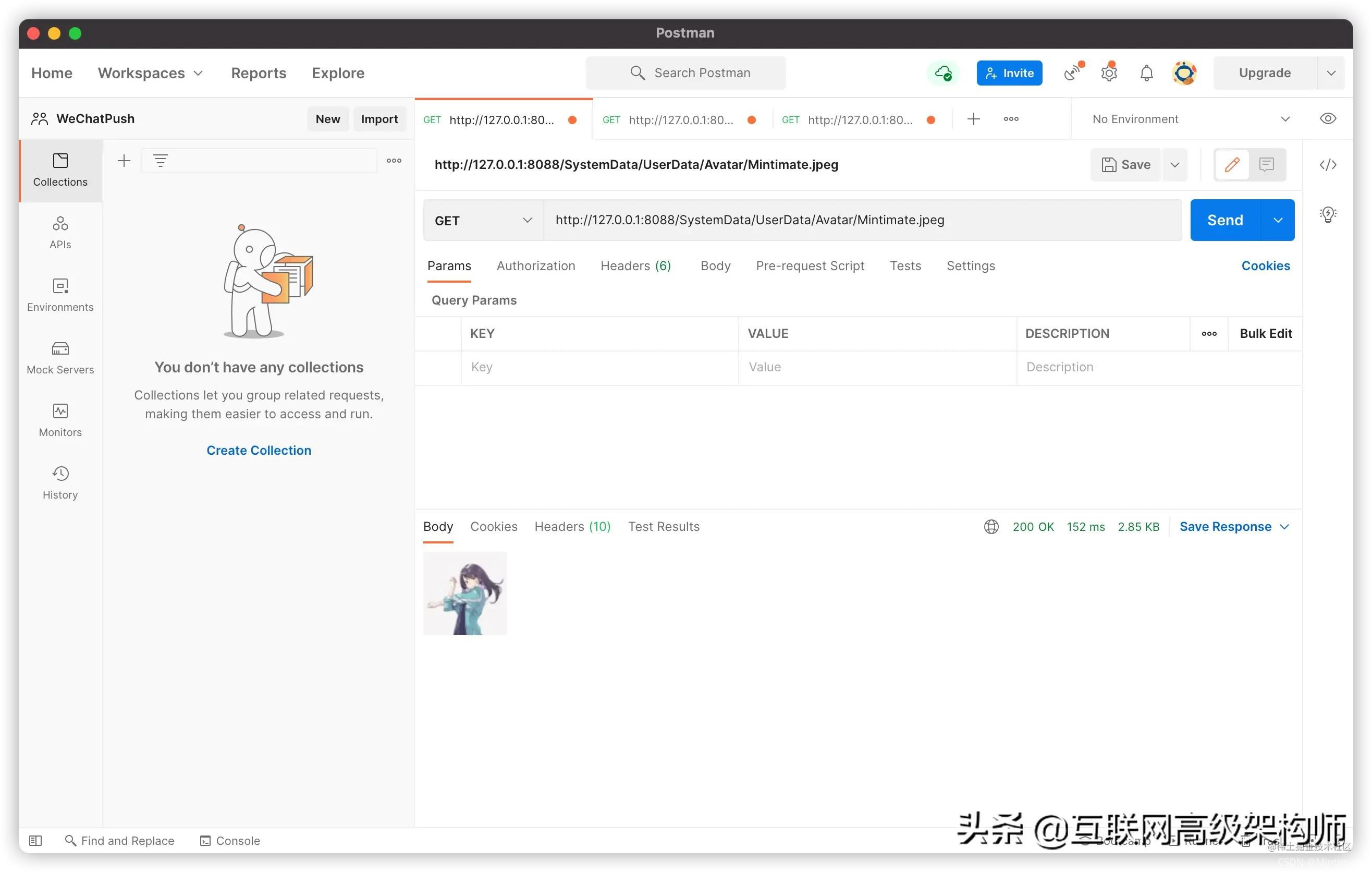The width and height of the screenshot is (1372, 872).
Task: Open the APIs sidebar panel
Action: [60, 233]
